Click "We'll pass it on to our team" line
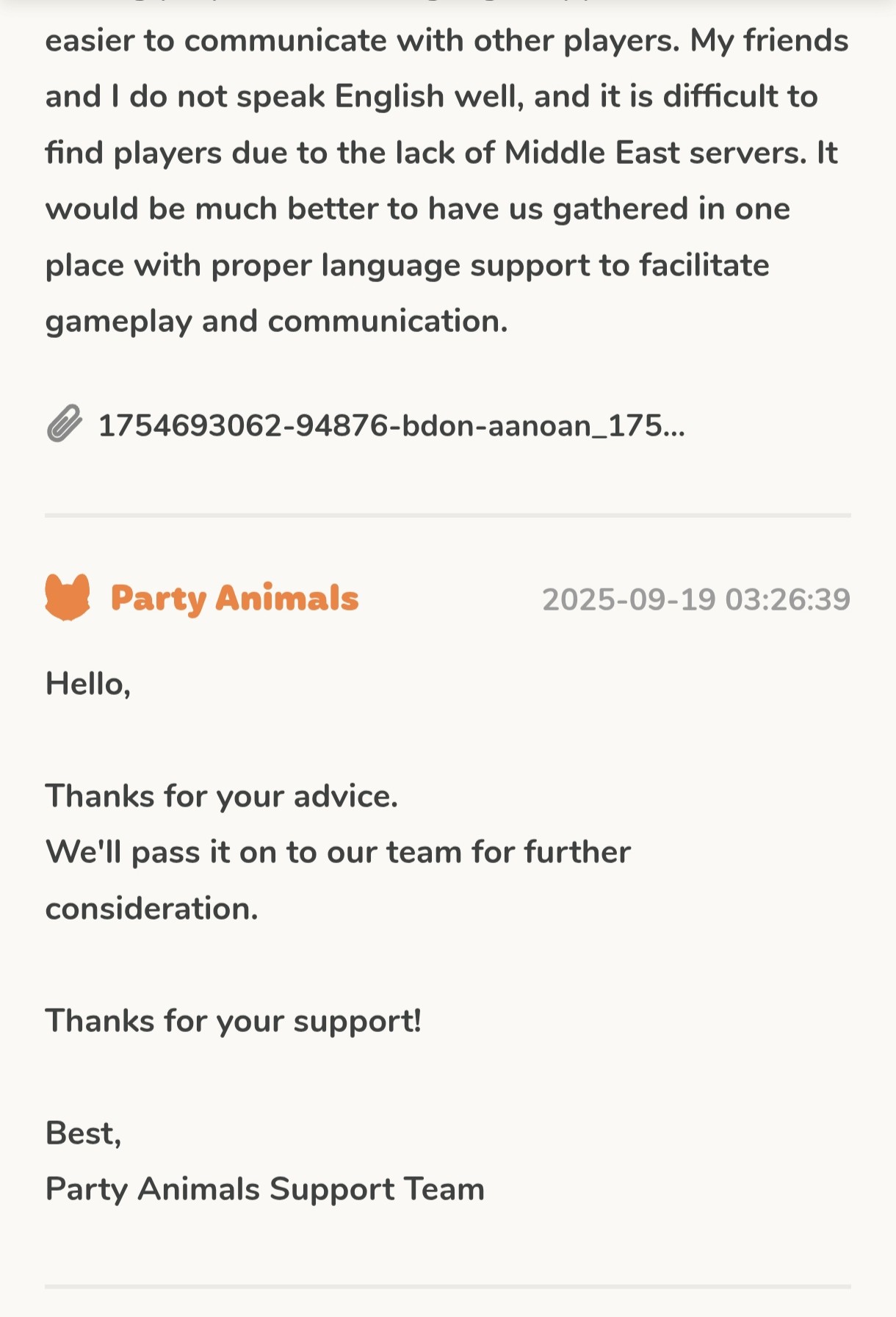Viewport: 896px width, 1317px height. [x=338, y=852]
